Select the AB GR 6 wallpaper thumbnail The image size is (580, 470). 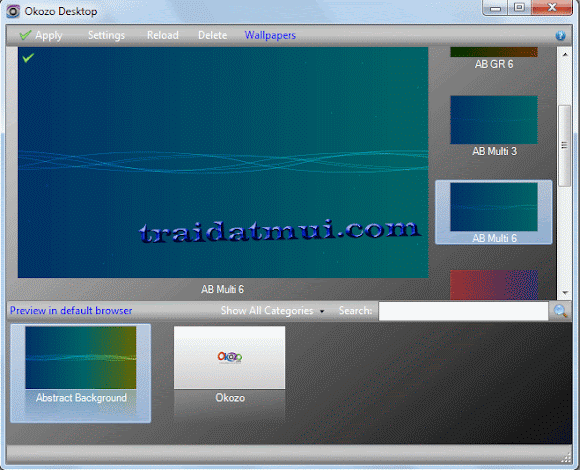494,52
